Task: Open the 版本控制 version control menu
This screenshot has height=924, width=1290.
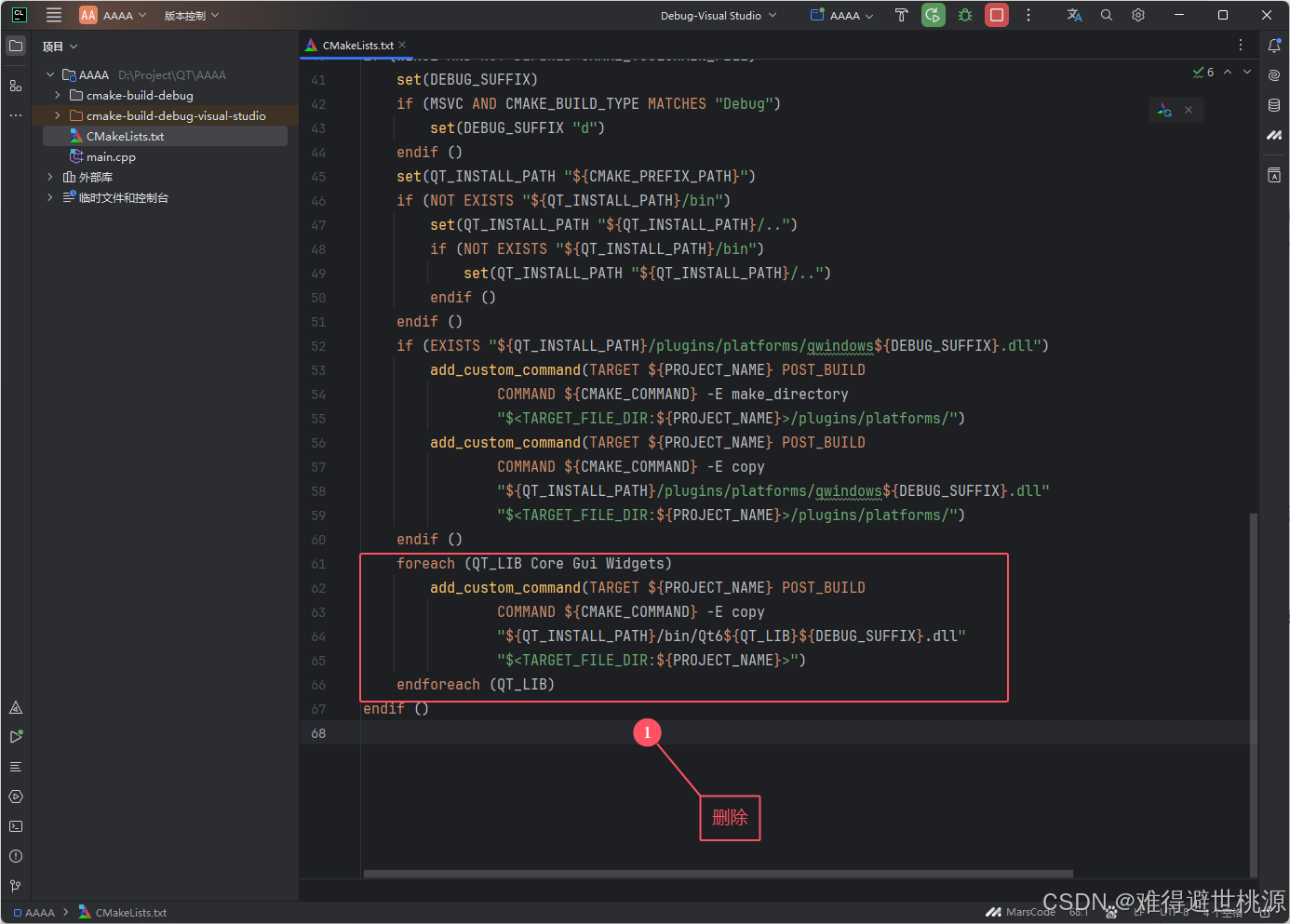Action: (192, 16)
